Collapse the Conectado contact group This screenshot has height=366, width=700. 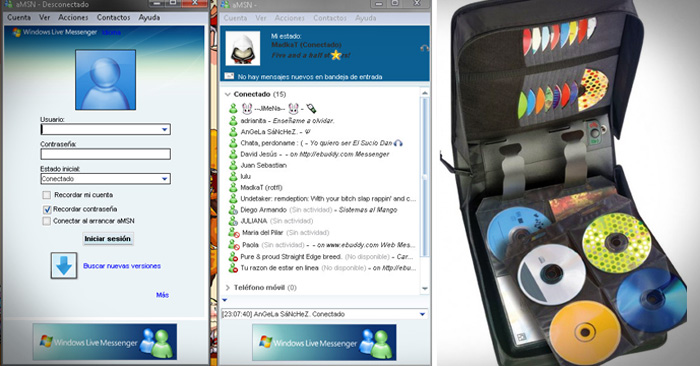pos(228,94)
